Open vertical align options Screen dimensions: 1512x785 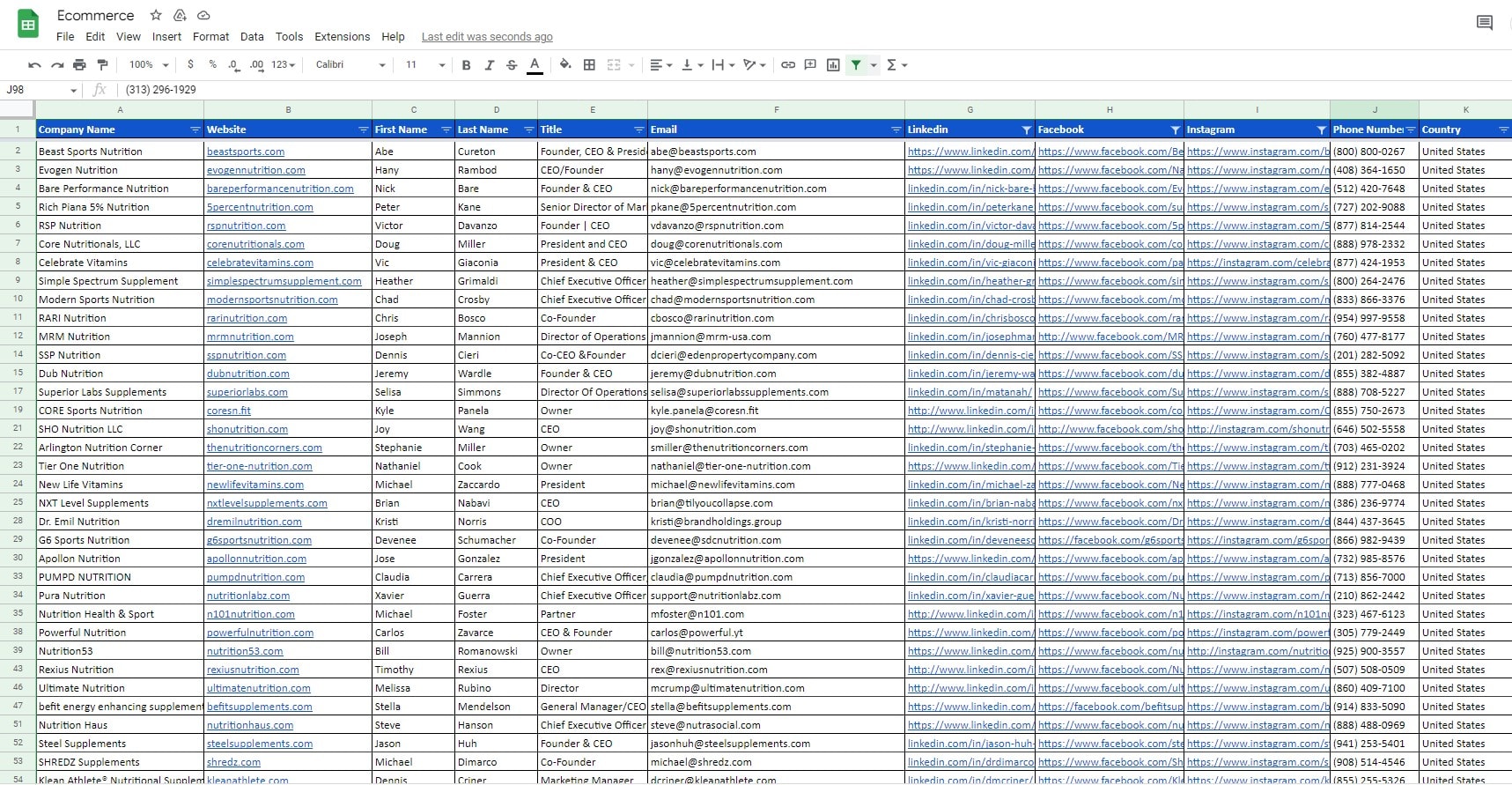pos(692,64)
